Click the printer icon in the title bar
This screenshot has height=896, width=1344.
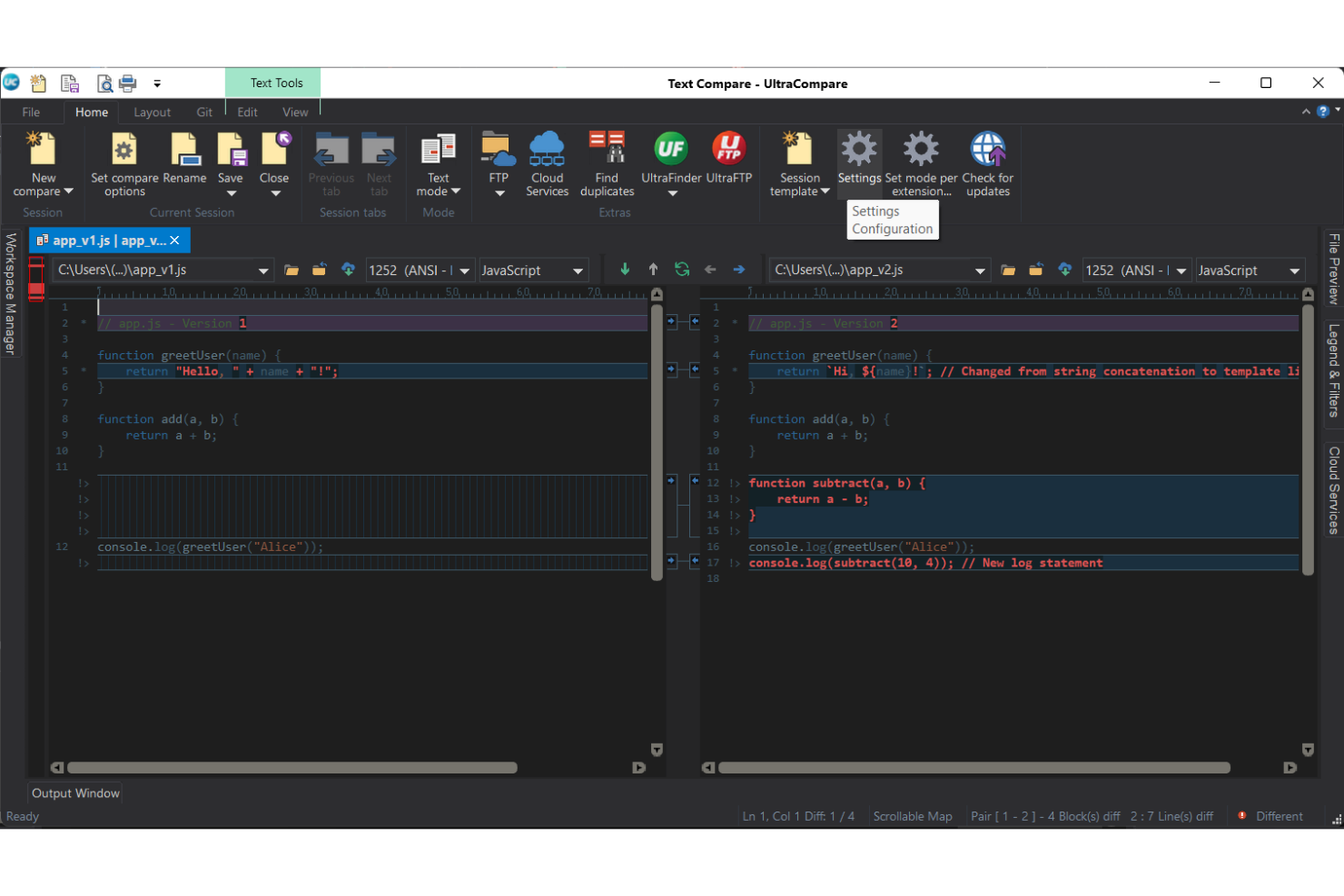(128, 84)
